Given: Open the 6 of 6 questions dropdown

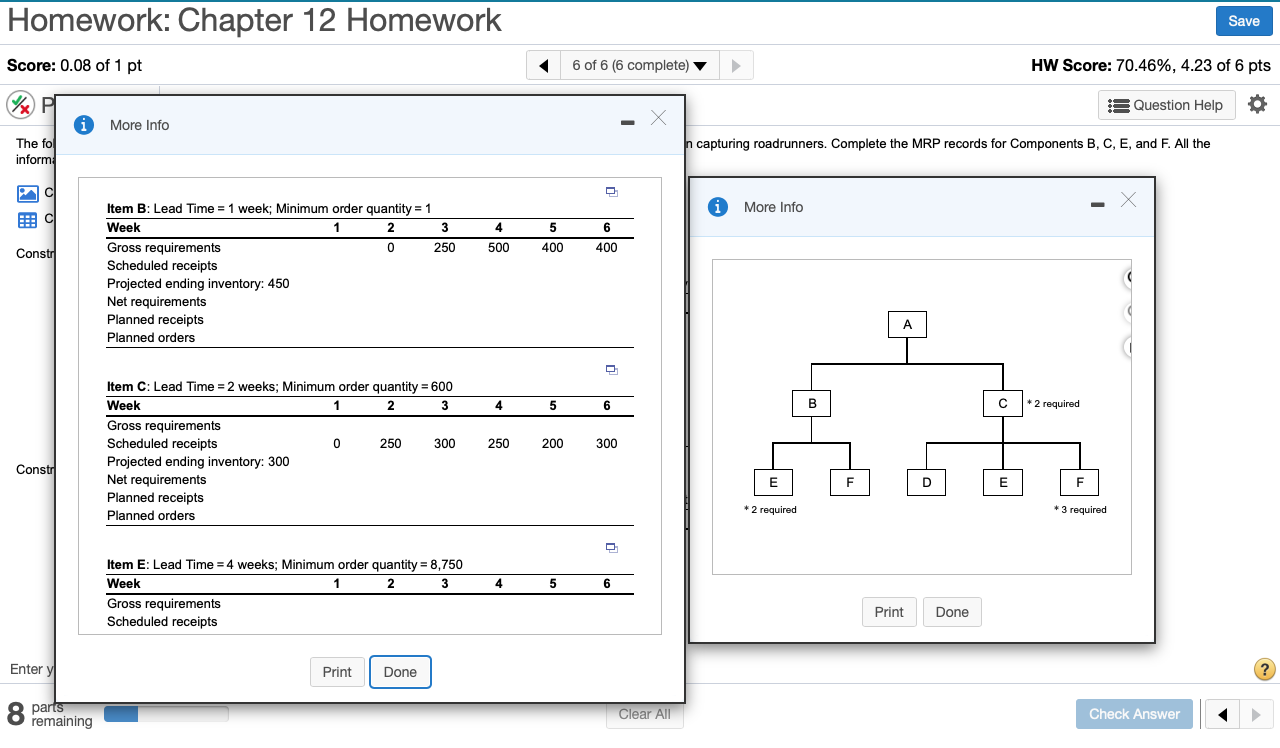Looking at the screenshot, I should 639,64.
